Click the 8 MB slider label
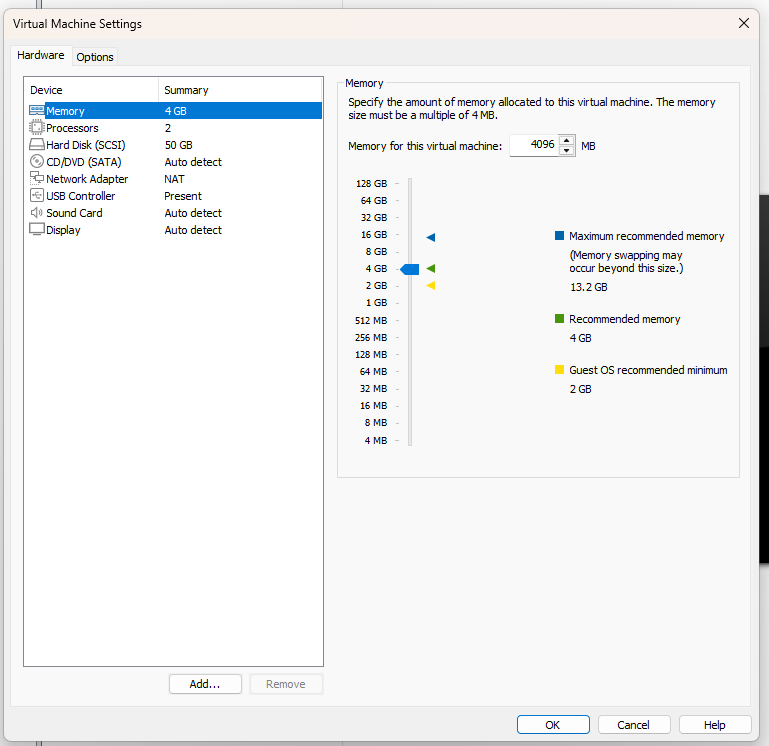Image resolution: width=769 pixels, height=746 pixels. click(x=376, y=422)
